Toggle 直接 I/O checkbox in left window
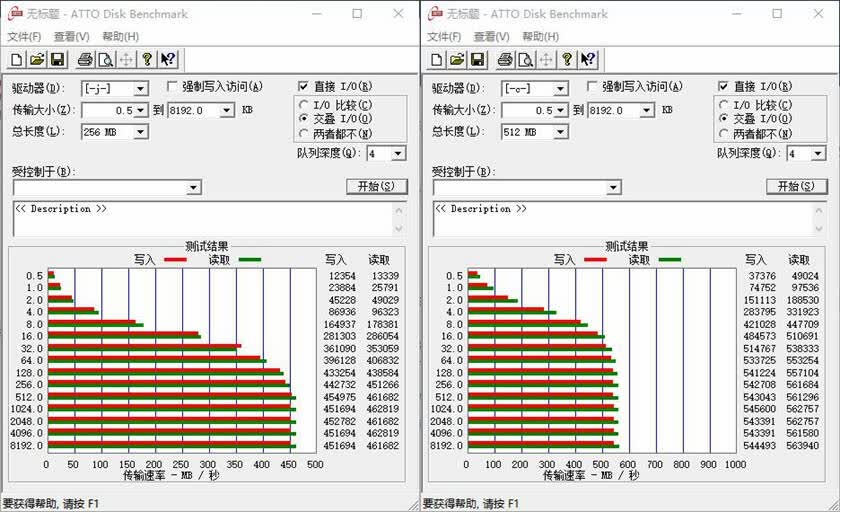 click(x=304, y=86)
